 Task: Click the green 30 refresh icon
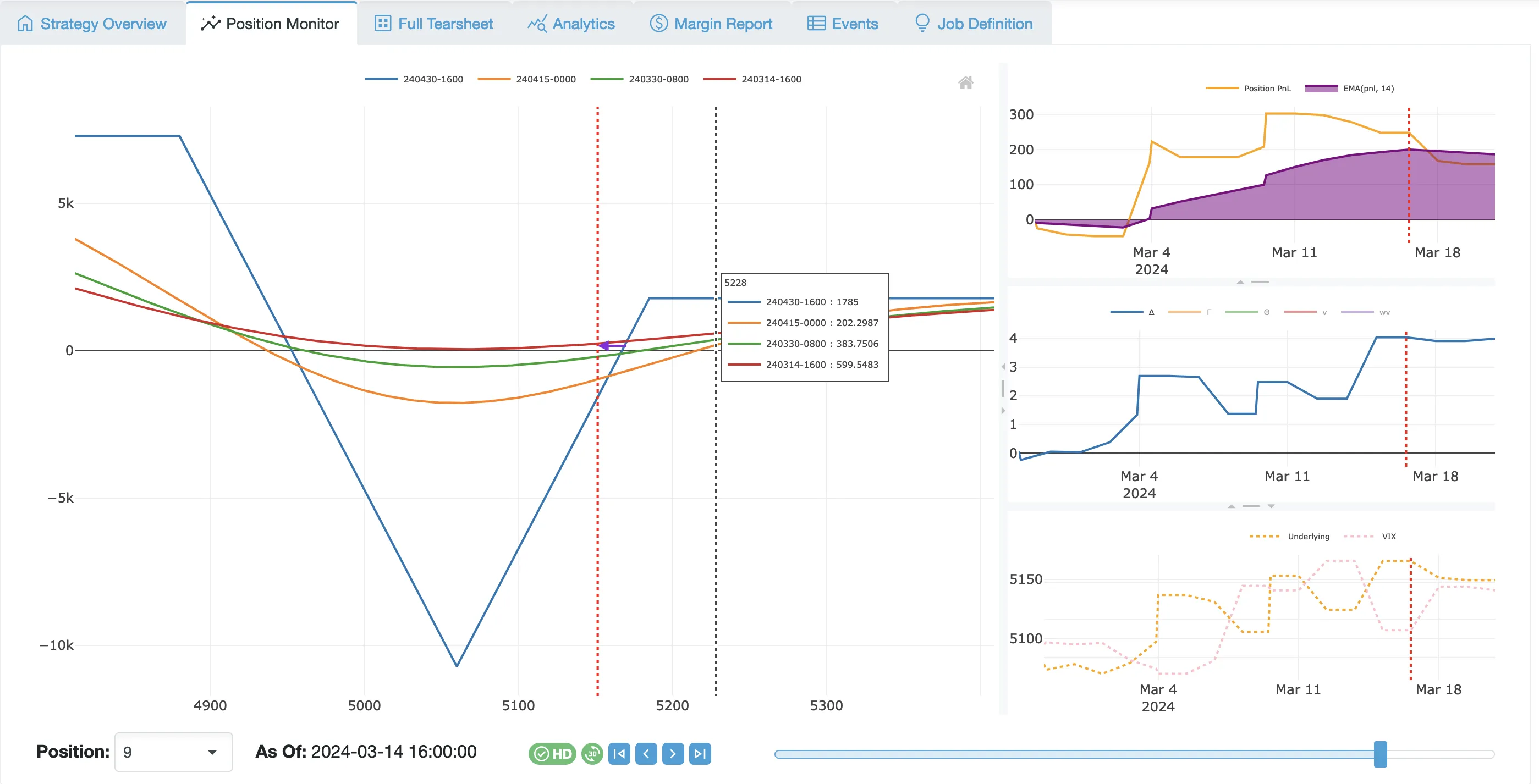tap(592, 754)
